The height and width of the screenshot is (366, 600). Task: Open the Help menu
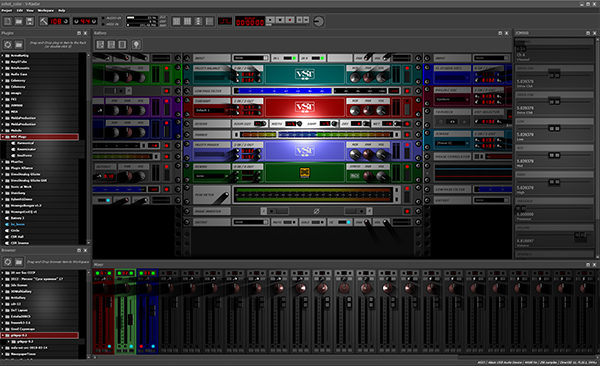click(x=62, y=10)
